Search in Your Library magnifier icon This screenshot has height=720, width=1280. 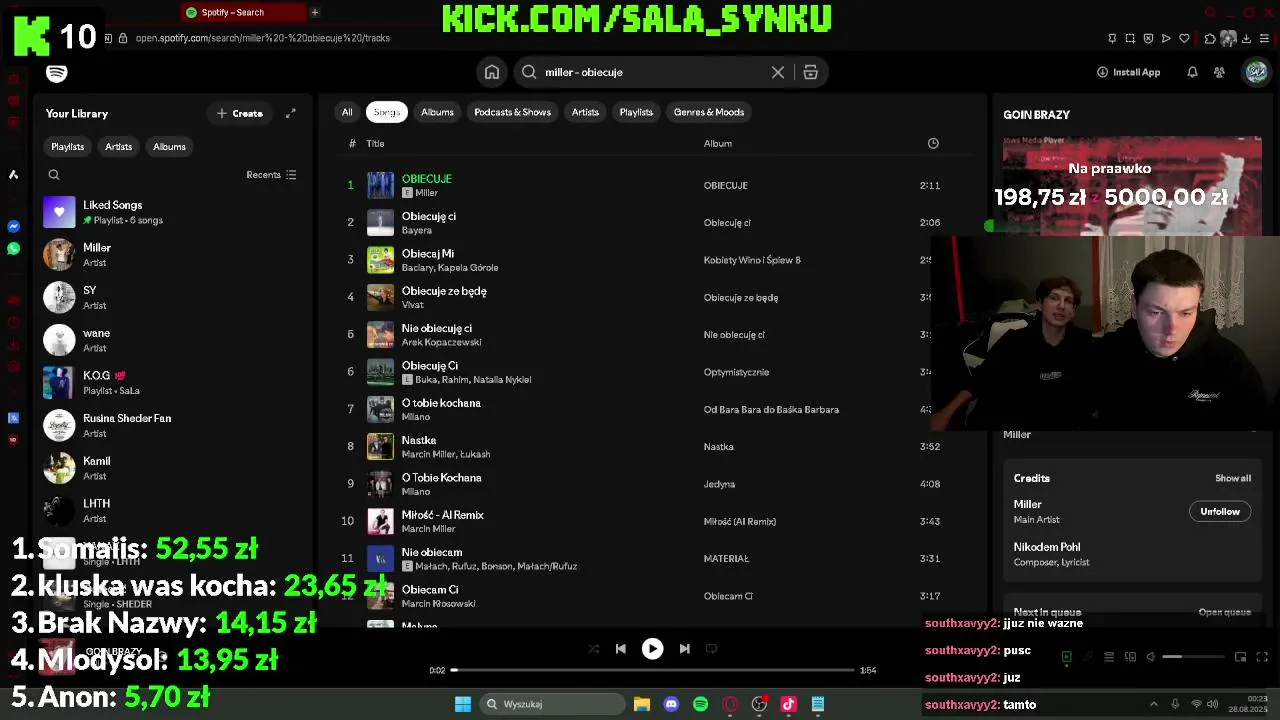coord(54,175)
